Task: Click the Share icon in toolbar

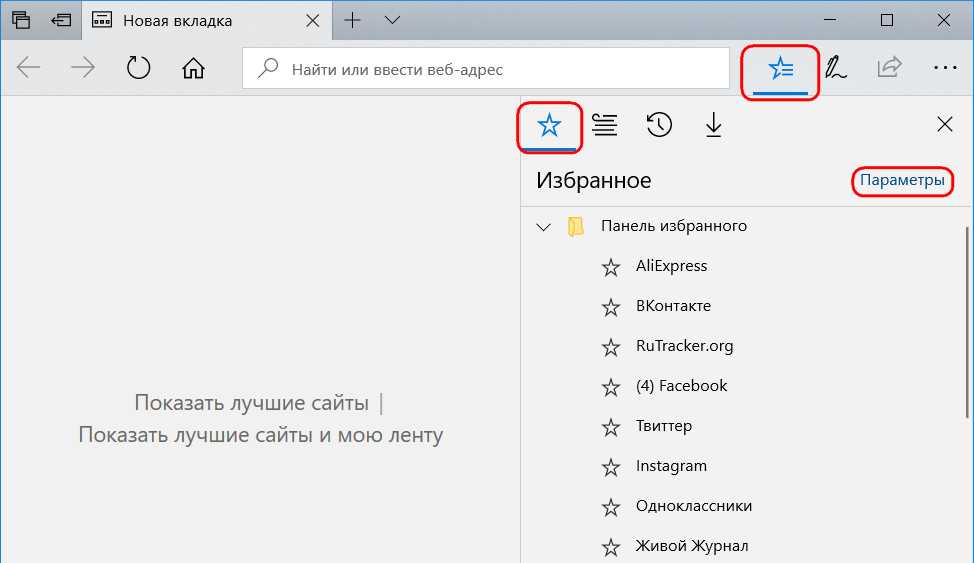Action: (887, 69)
